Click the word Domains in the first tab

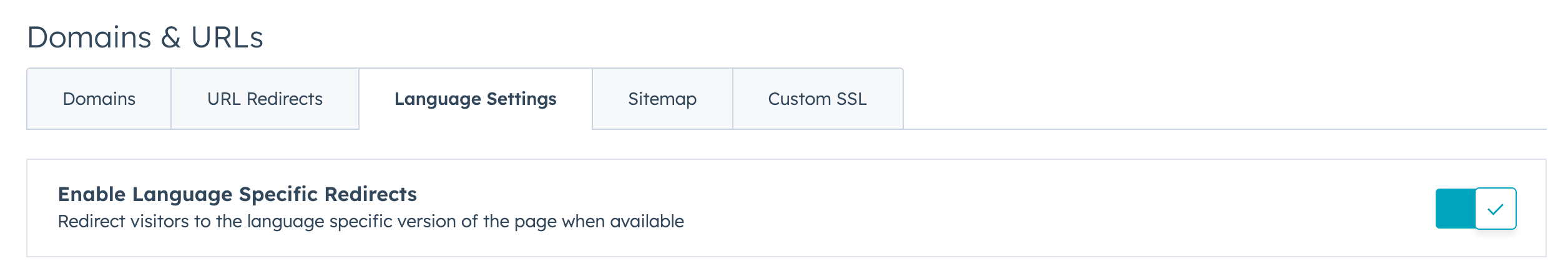(x=99, y=99)
